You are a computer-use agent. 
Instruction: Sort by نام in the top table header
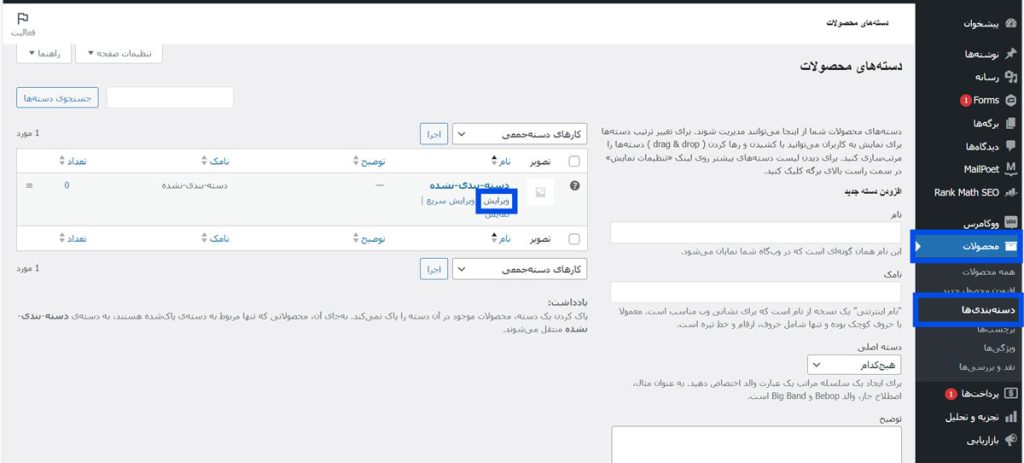[x=502, y=161]
